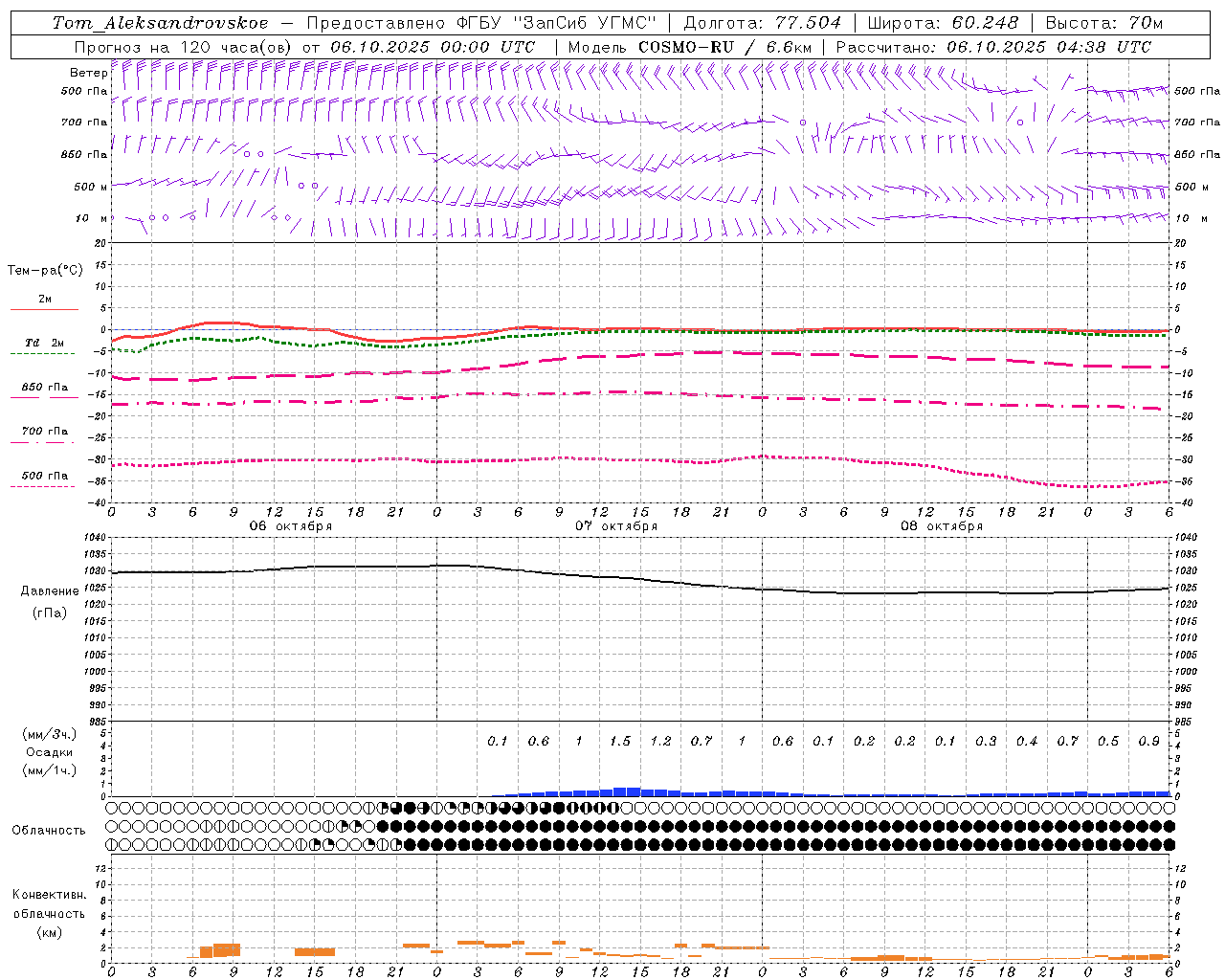Click the (мм/1ч.) precipitation unit label
Viewport: 1225px width, 980px height.
(x=50, y=770)
